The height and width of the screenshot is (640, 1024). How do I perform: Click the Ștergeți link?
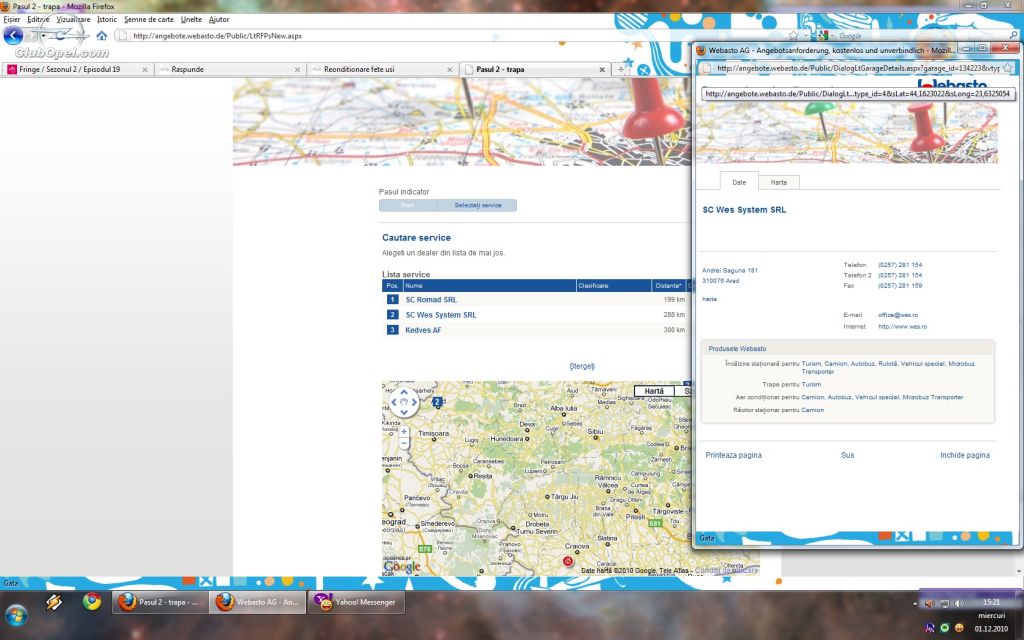tap(582, 366)
